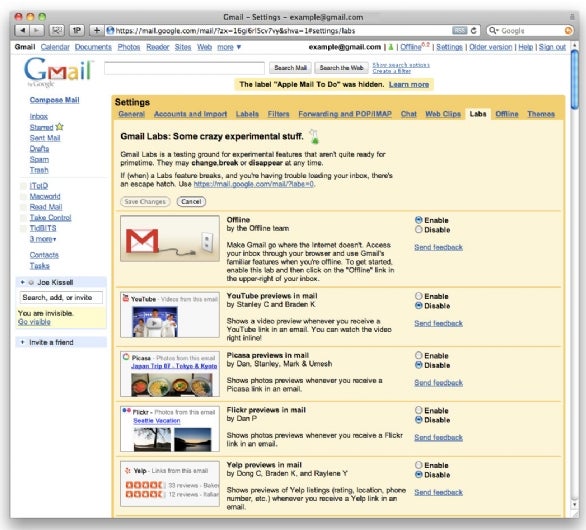This screenshot has height=530, width=586.
Task: Click the Go visible link
Action: point(34,322)
